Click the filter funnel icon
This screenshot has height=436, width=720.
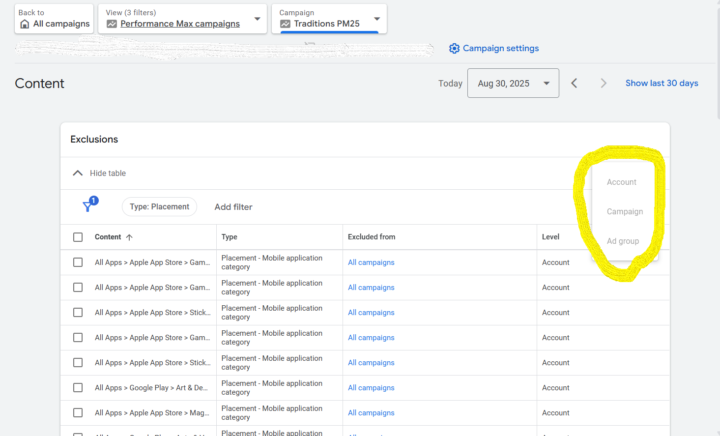click(89, 206)
